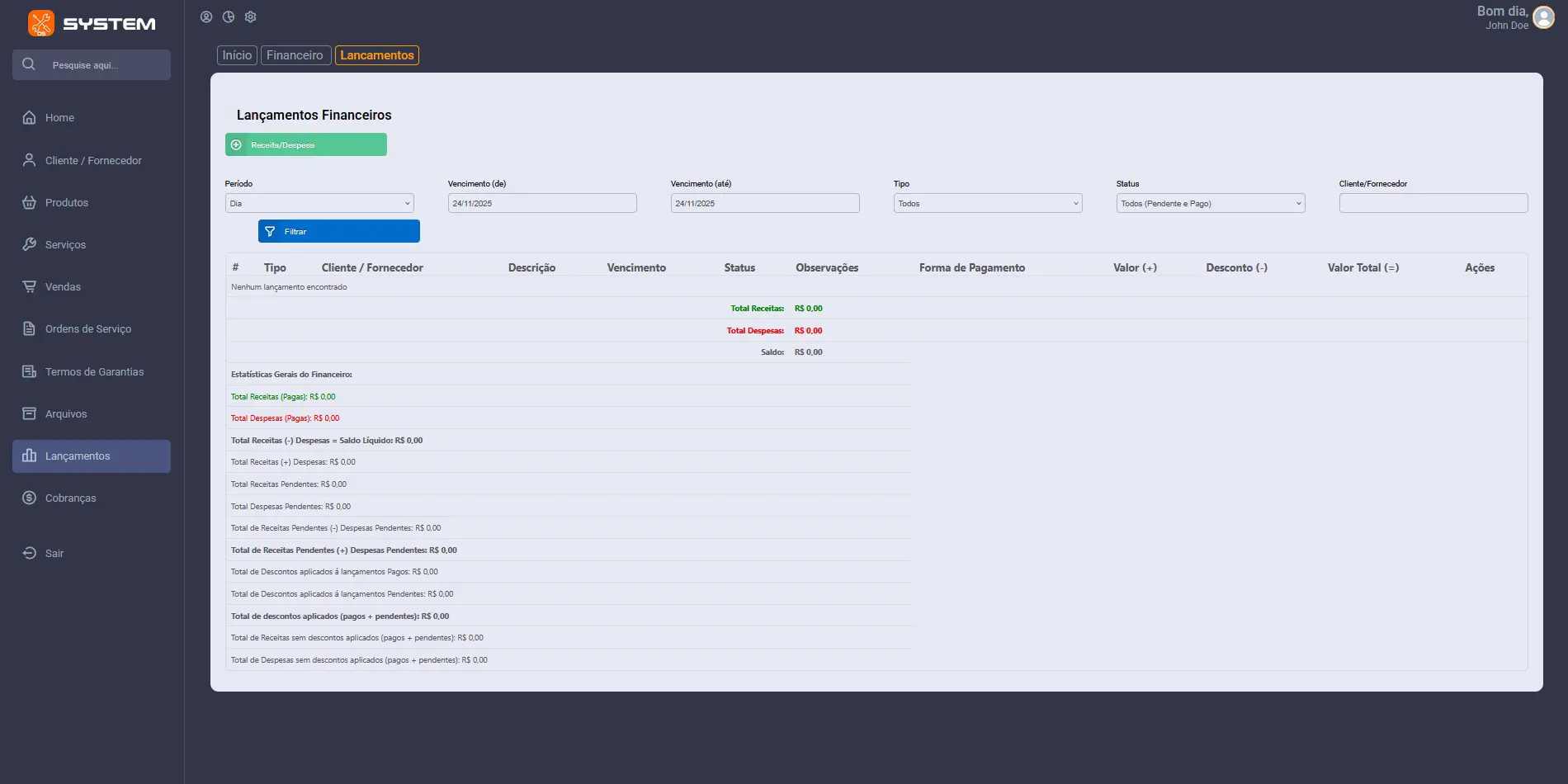This screenshot has height=784, width=1568.
Task: Open the John Doe avatar picture
Action: click(x=1542, y=17)
